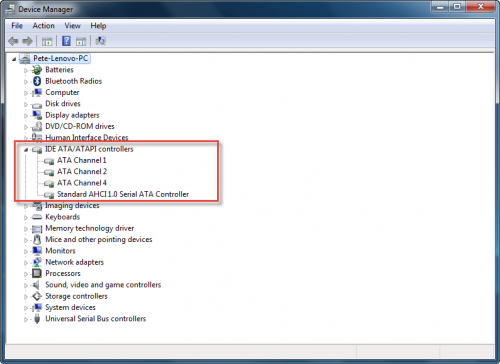
Task: Click the Processors category icon
Action: coord(37,273)
